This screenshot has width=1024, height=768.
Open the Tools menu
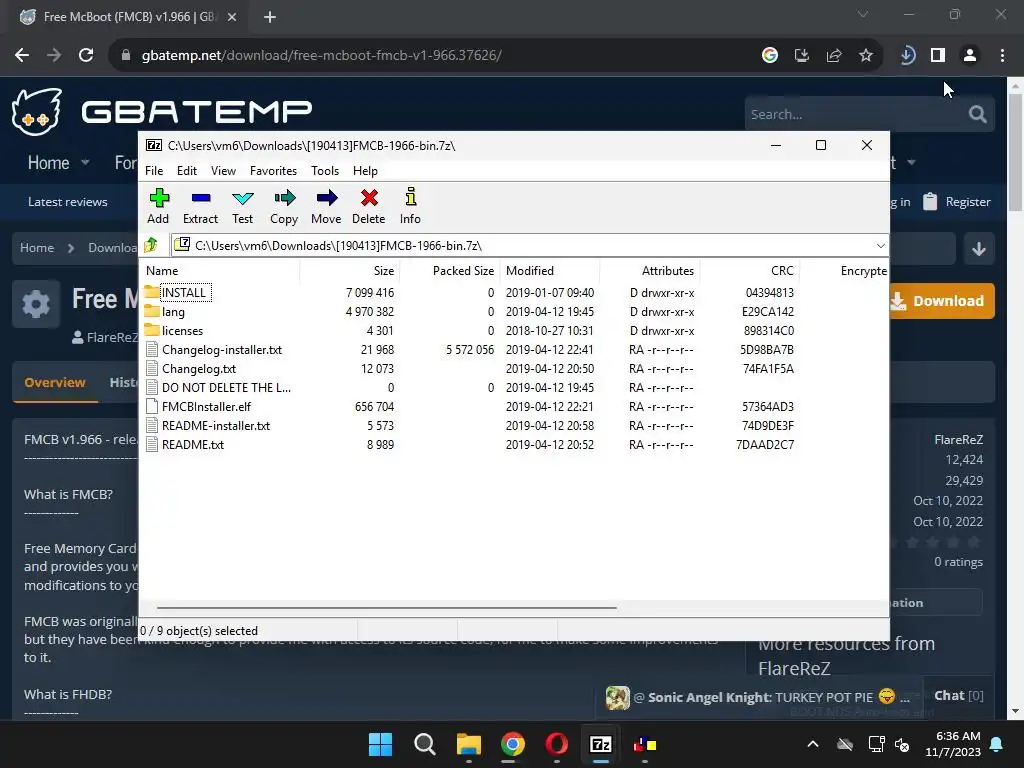point(325,171)
